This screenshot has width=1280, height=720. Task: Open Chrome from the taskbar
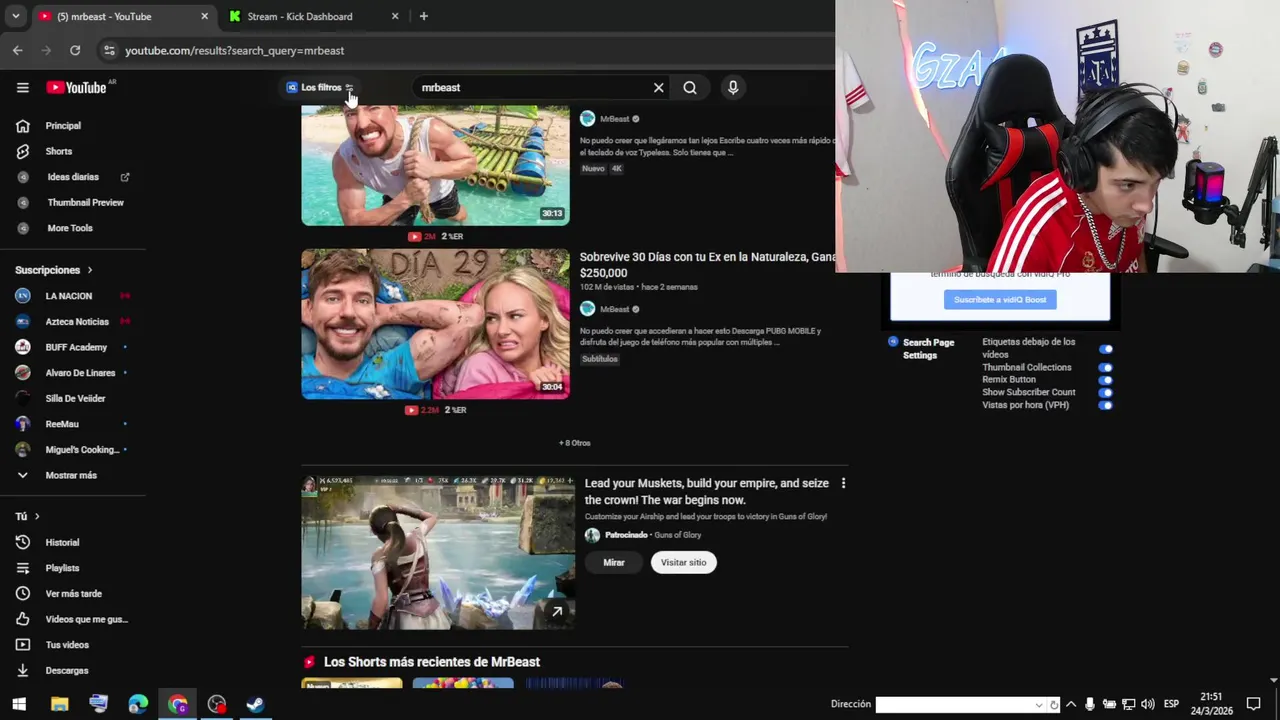(178, 704)
